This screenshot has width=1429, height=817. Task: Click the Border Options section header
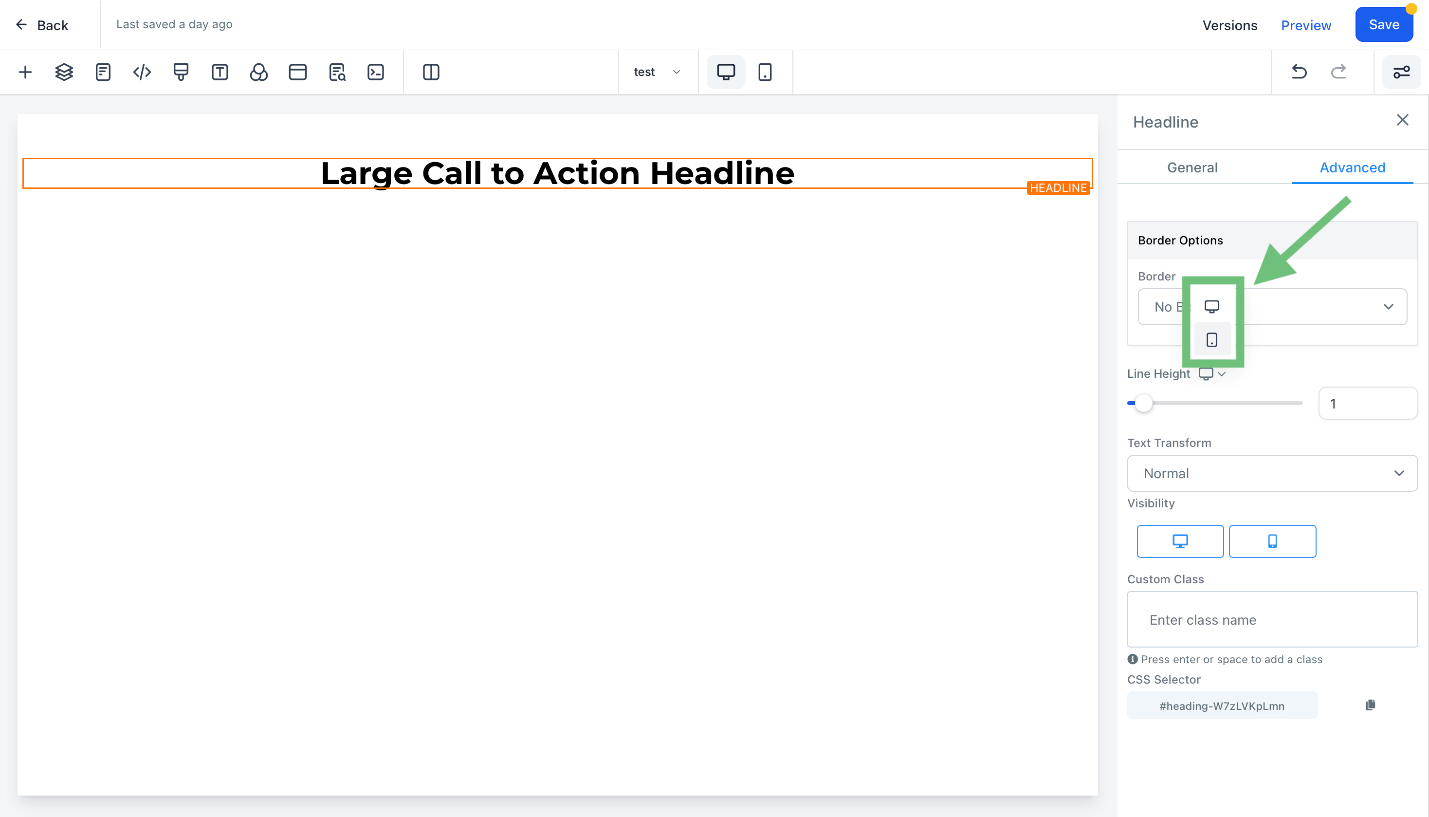[x=1272, y=240]
